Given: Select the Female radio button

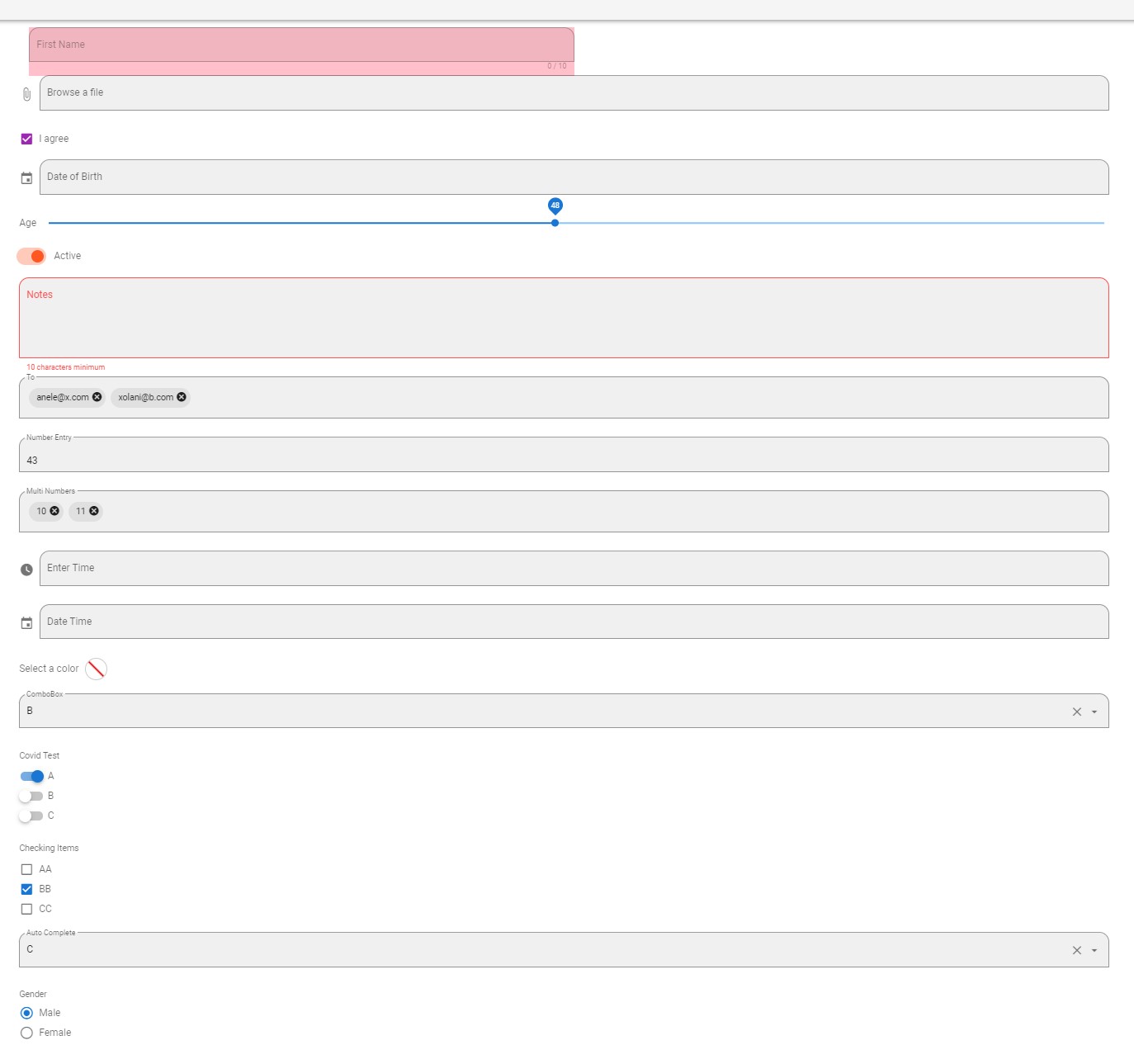Looking at the screenshot, I should 26,1033.
